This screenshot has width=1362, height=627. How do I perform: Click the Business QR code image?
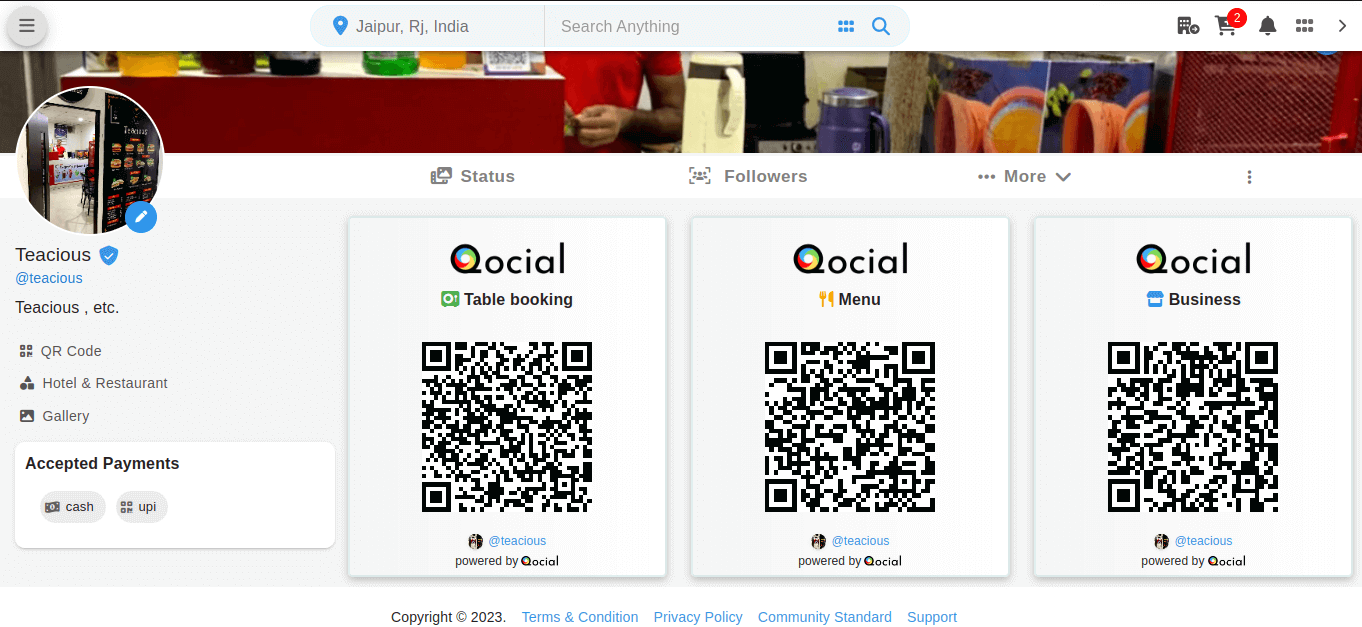click(x=1193, y=427)
